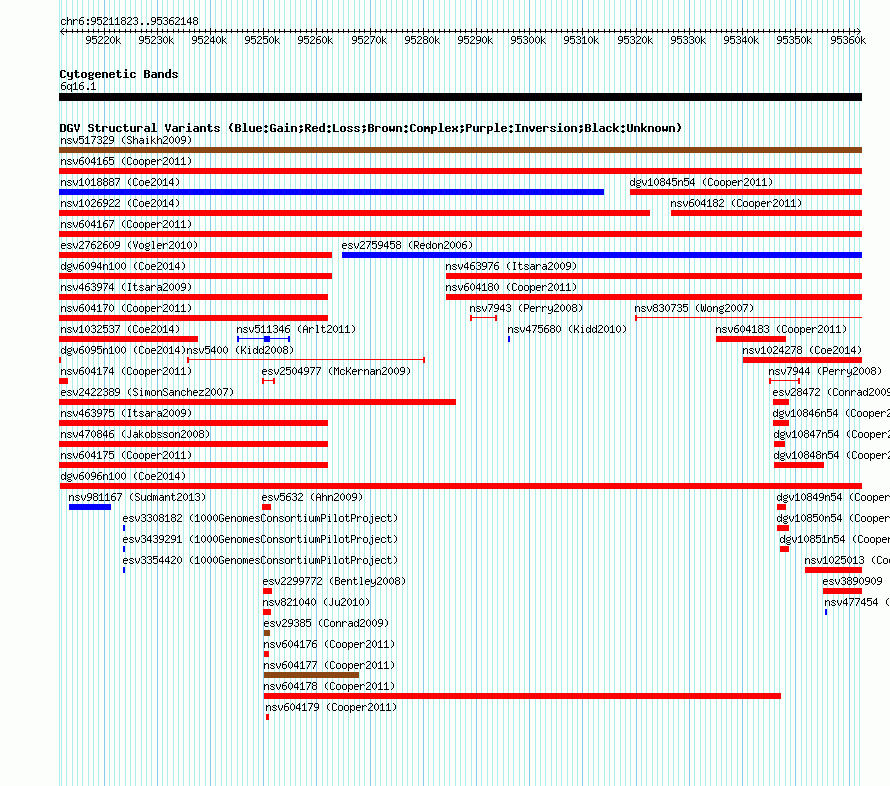Click nsv604180 (Cooper2011) label

click(511, 287)
